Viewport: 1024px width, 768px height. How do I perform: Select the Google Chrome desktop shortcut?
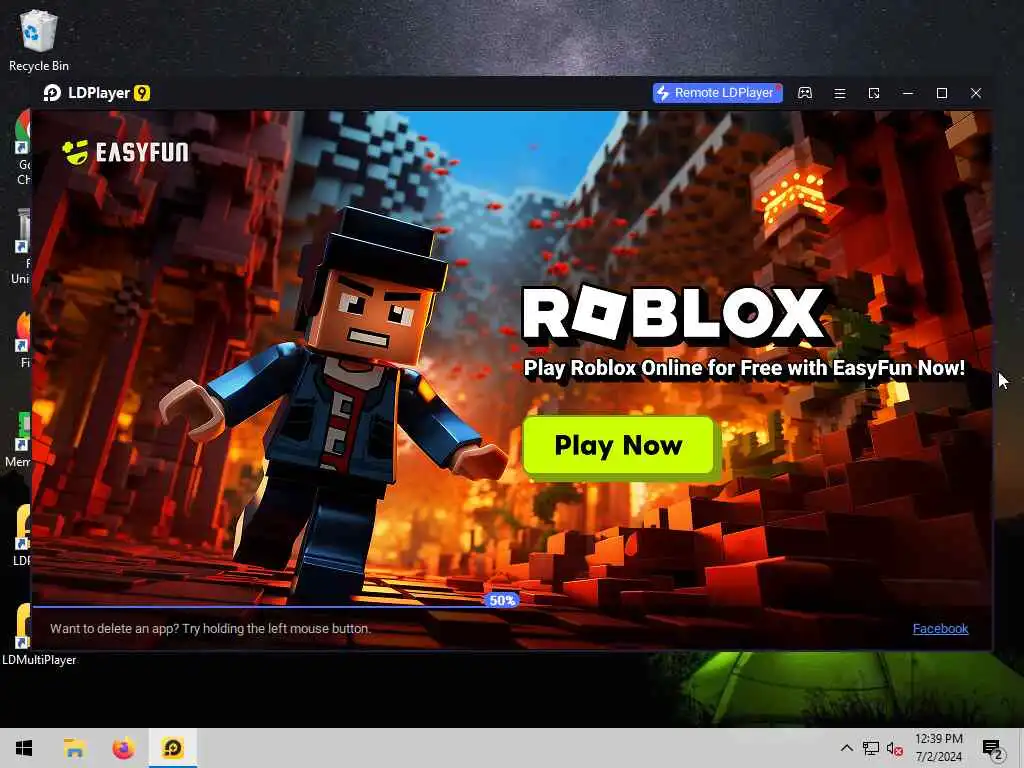[23, 148]
